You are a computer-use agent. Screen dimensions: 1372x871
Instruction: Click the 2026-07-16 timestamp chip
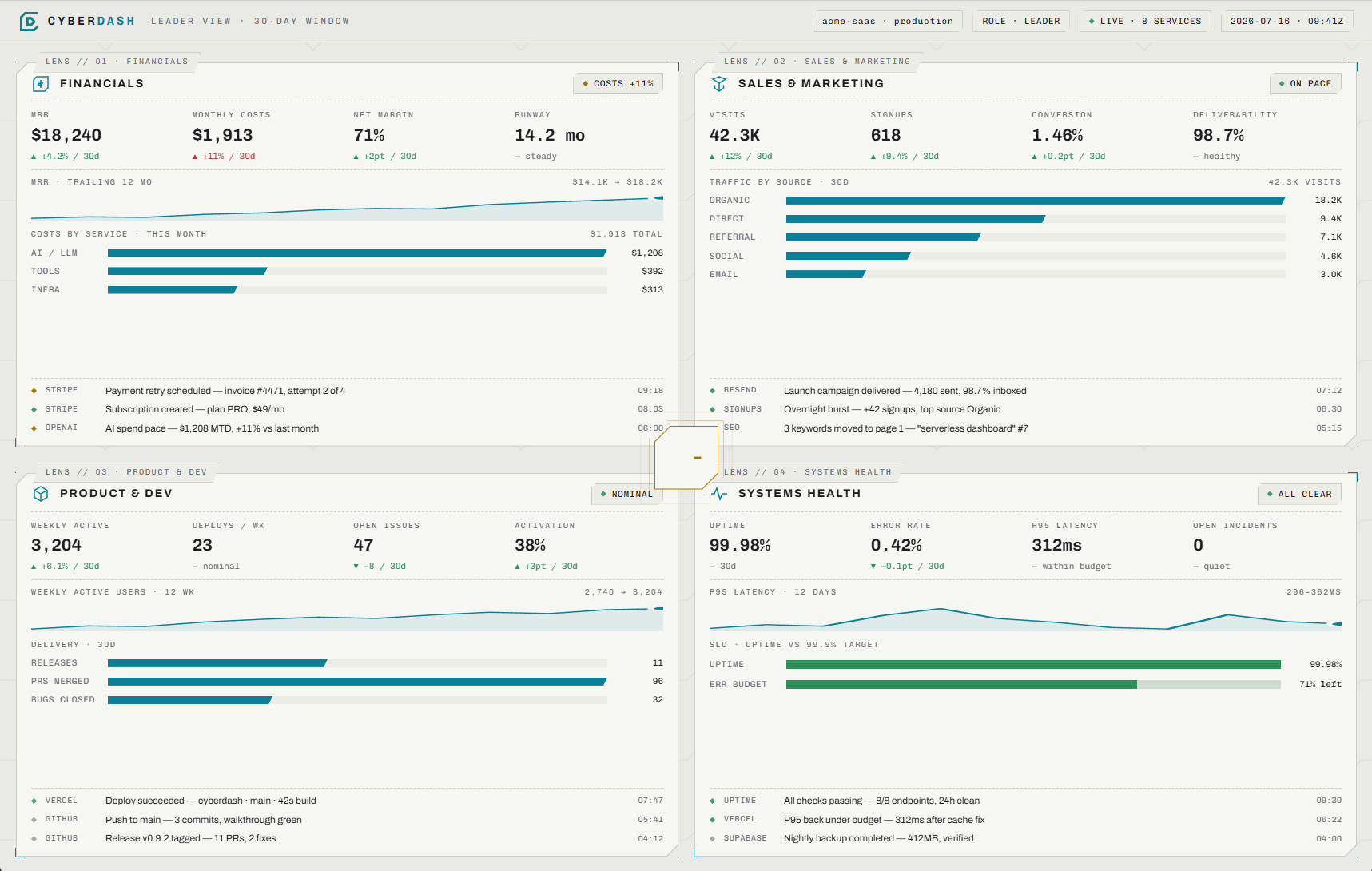[1286, 22]
